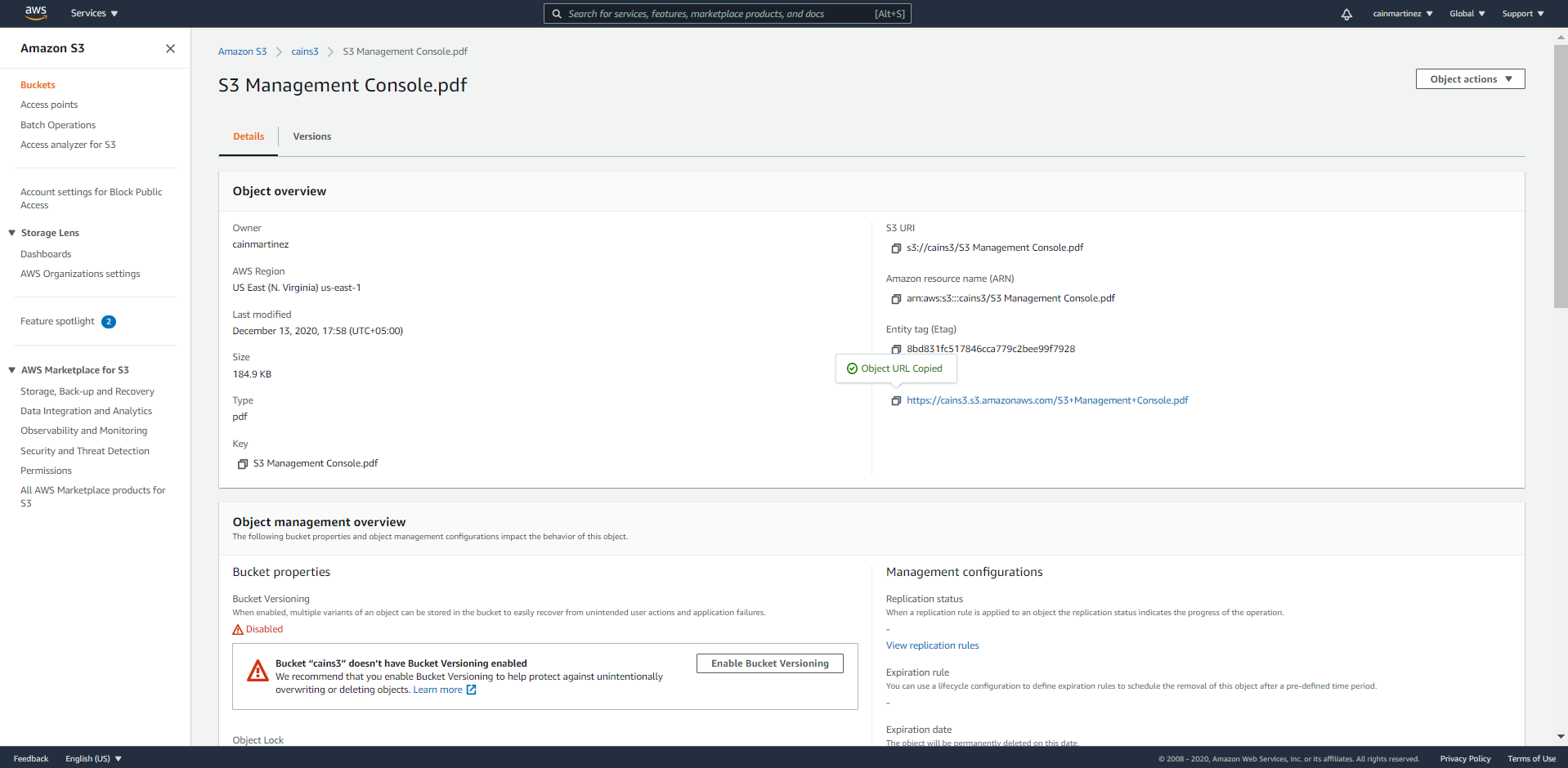
Task: Click the Feature spotlight badge count
Action: tap(109, 322)
